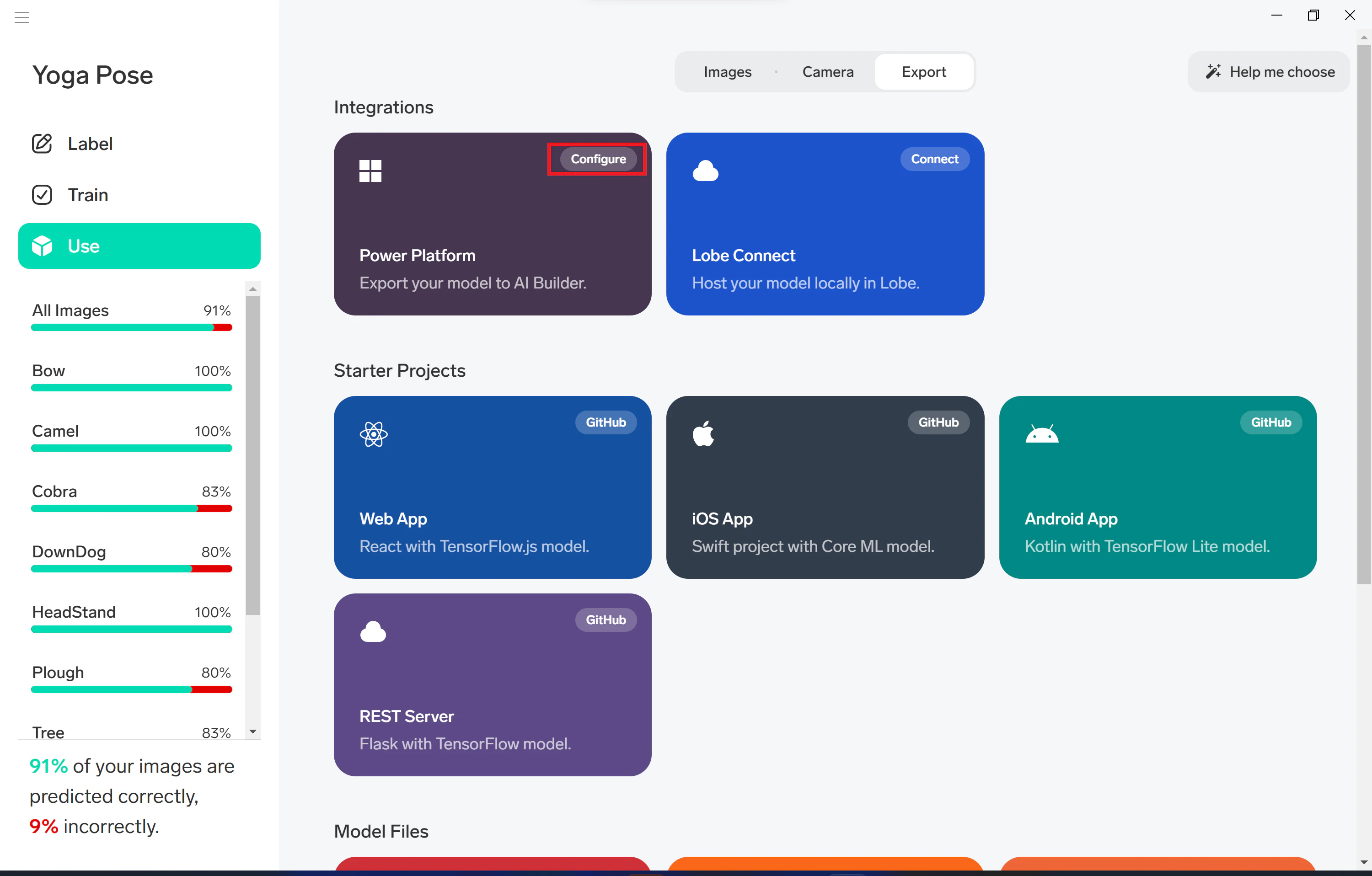Click the Yoga Pose project title
1372x876 pixels.
[x=93, y=75]
